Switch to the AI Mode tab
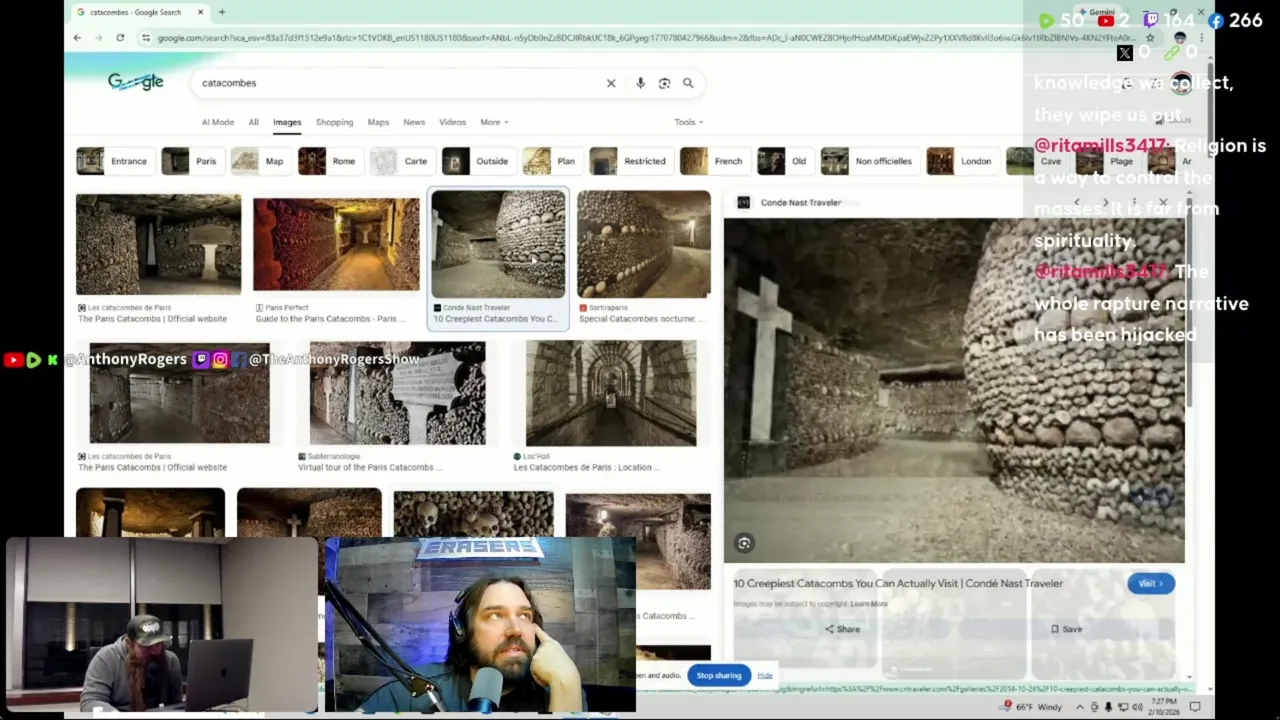The height and width of the screenshot is (720, 1280). tap(217, 122)
